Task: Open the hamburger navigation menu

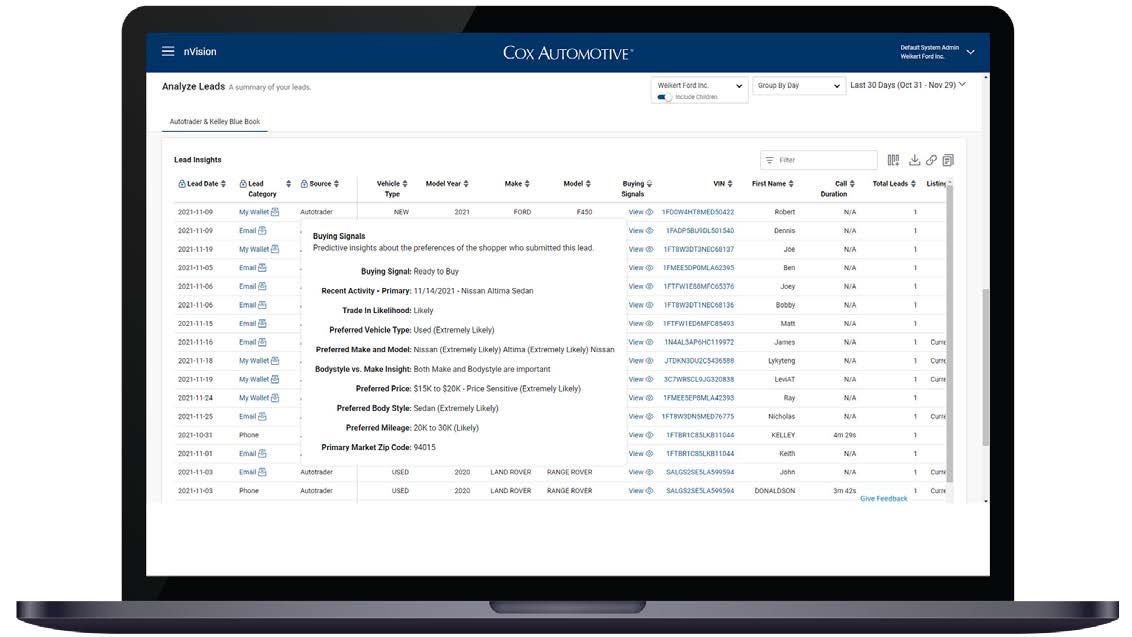Action: click(167, 51)
